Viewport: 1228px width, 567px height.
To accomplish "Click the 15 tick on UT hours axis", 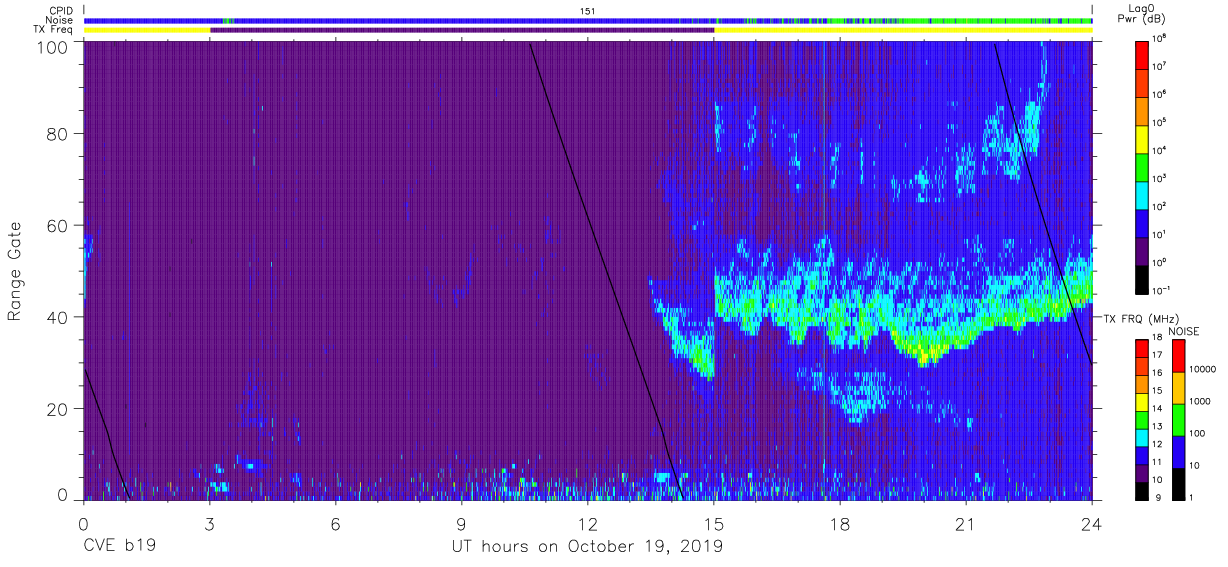I will pyautogui.click(x=714, y=524).
